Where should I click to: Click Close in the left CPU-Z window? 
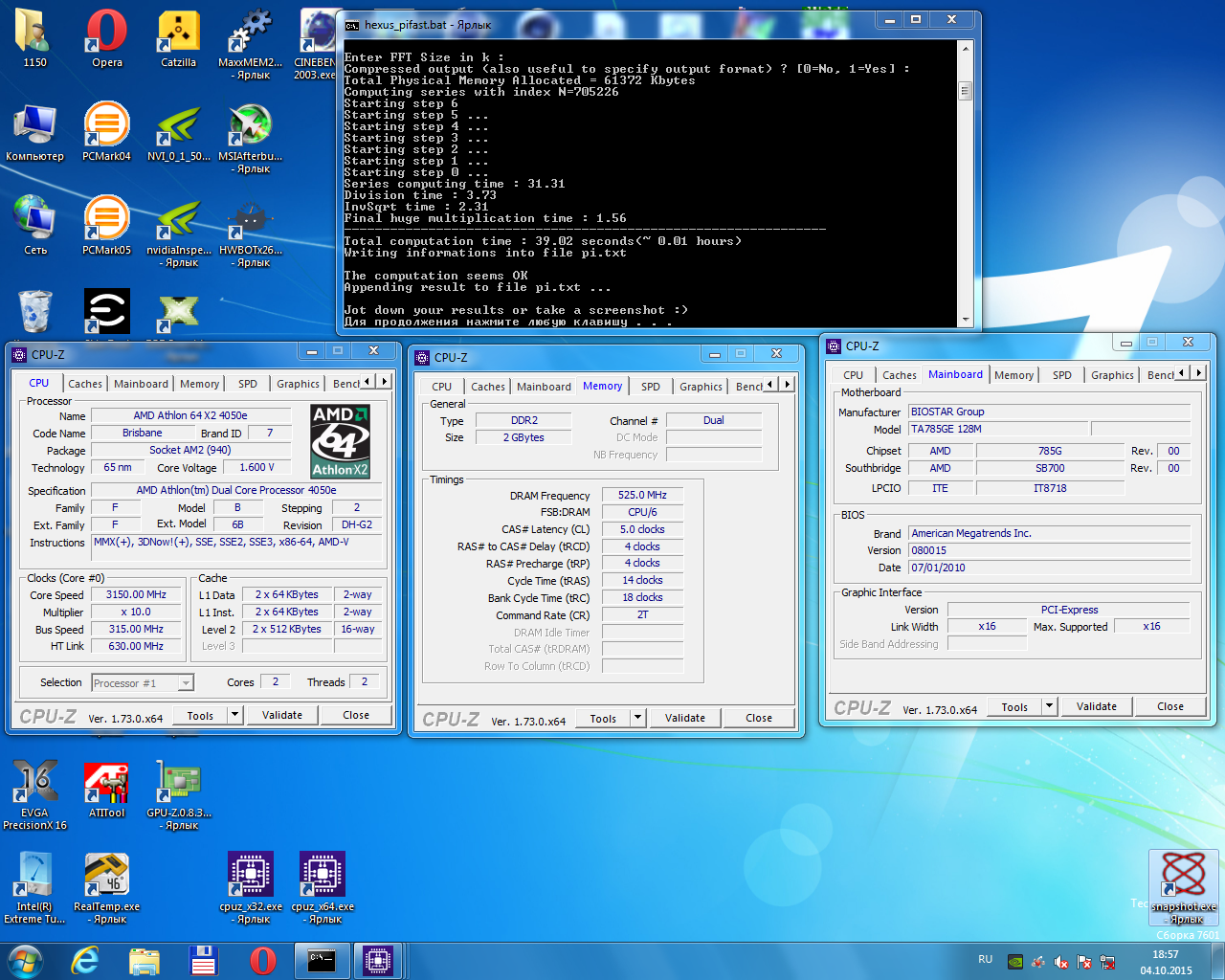pos(356,715)
